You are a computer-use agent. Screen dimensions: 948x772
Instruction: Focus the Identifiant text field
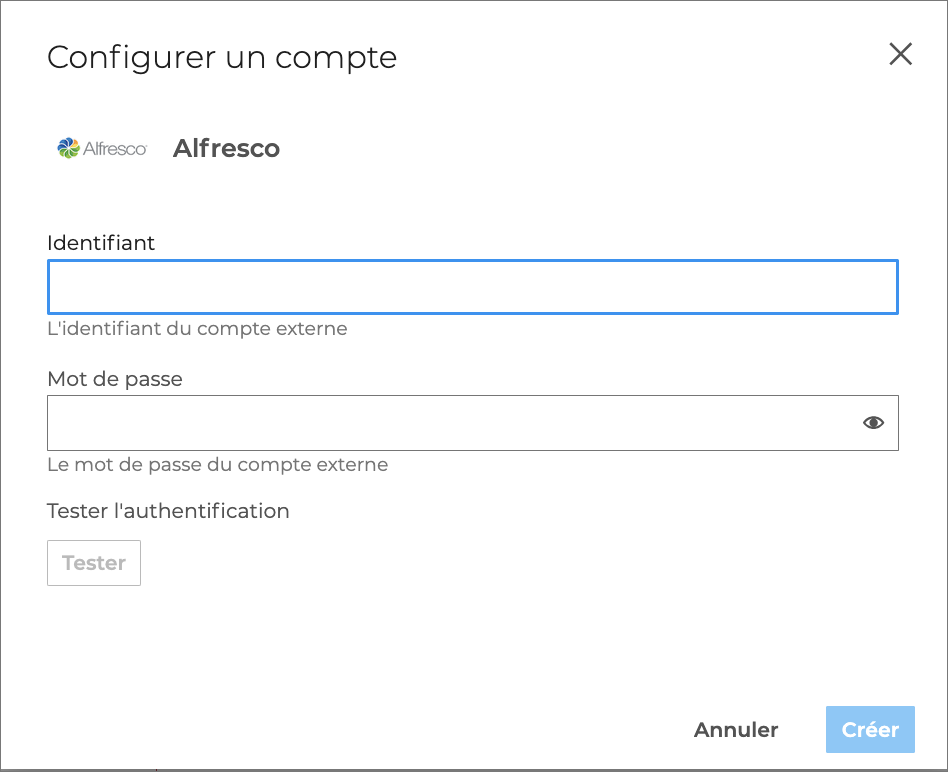pyautogui.click(x=472, y=288)
